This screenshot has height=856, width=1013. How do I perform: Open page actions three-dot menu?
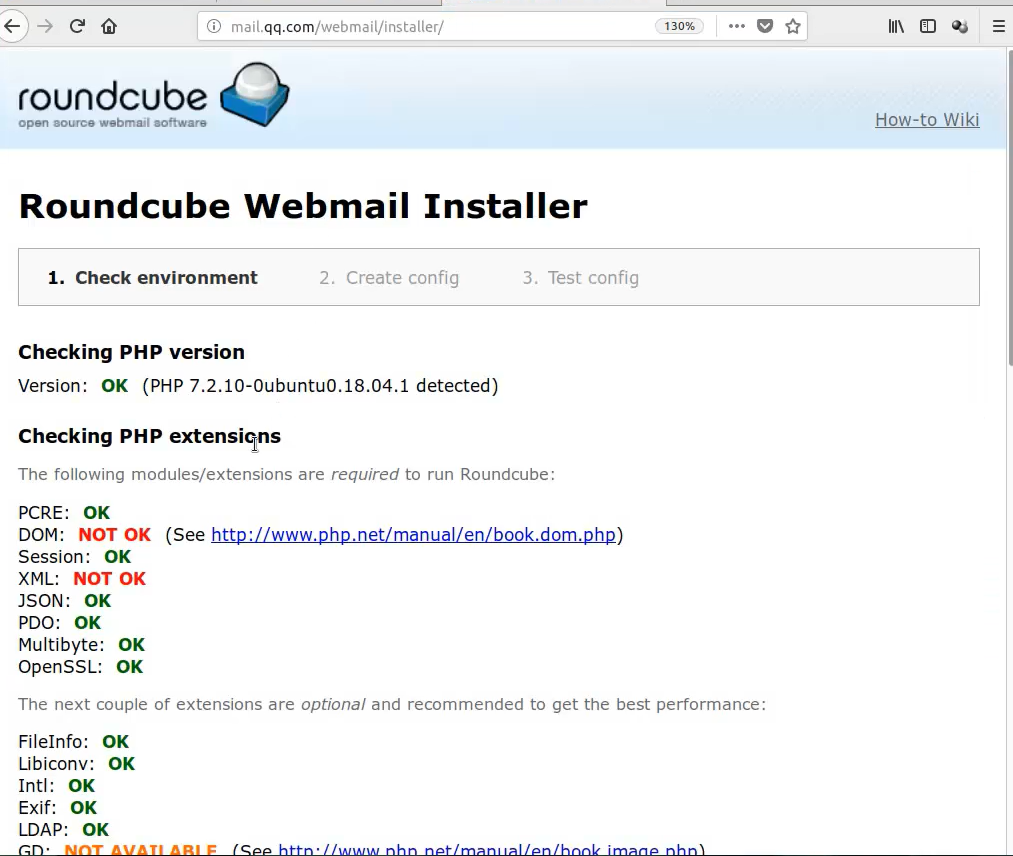click(736, 26)
